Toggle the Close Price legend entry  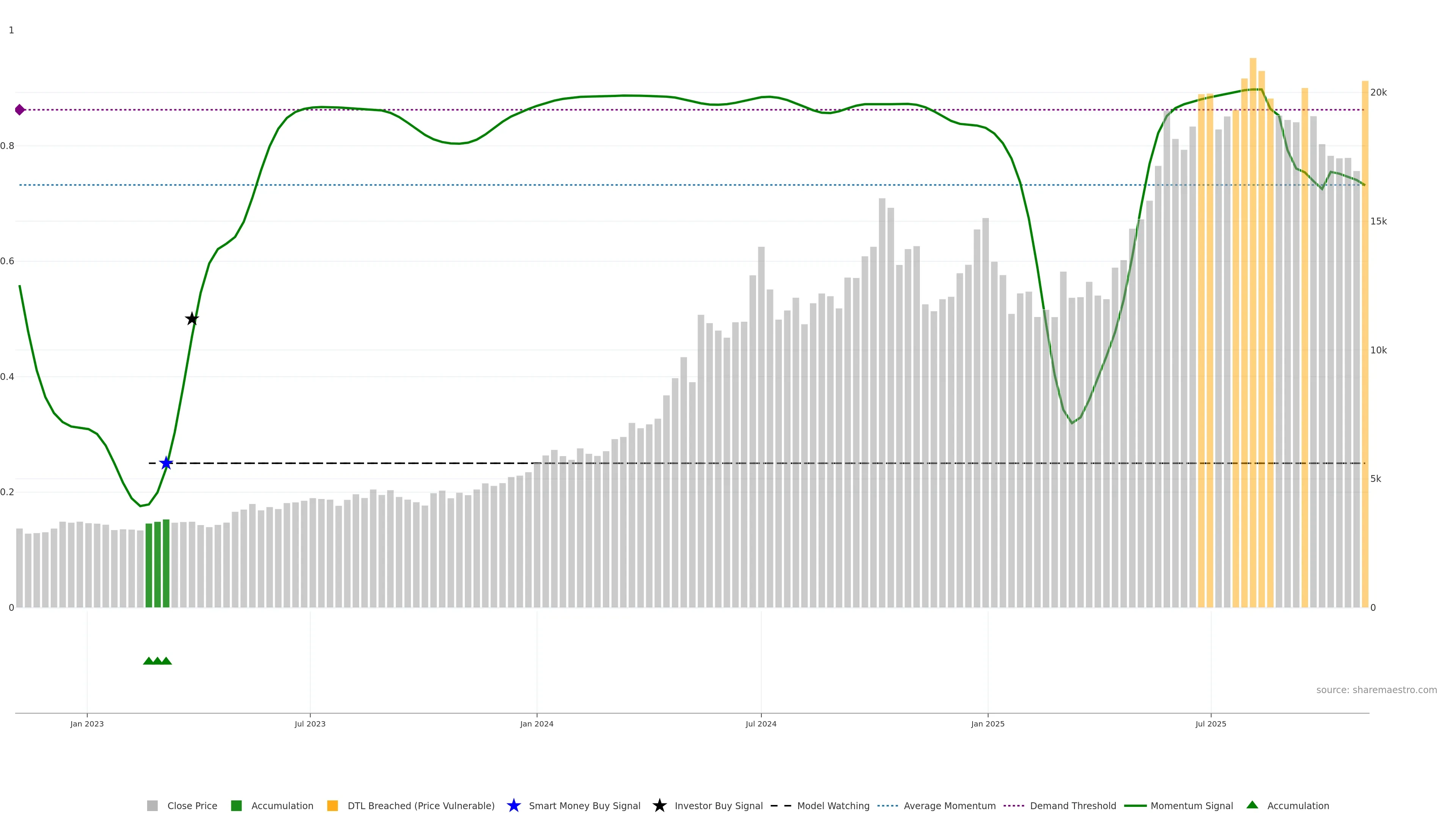pos(191,805)
